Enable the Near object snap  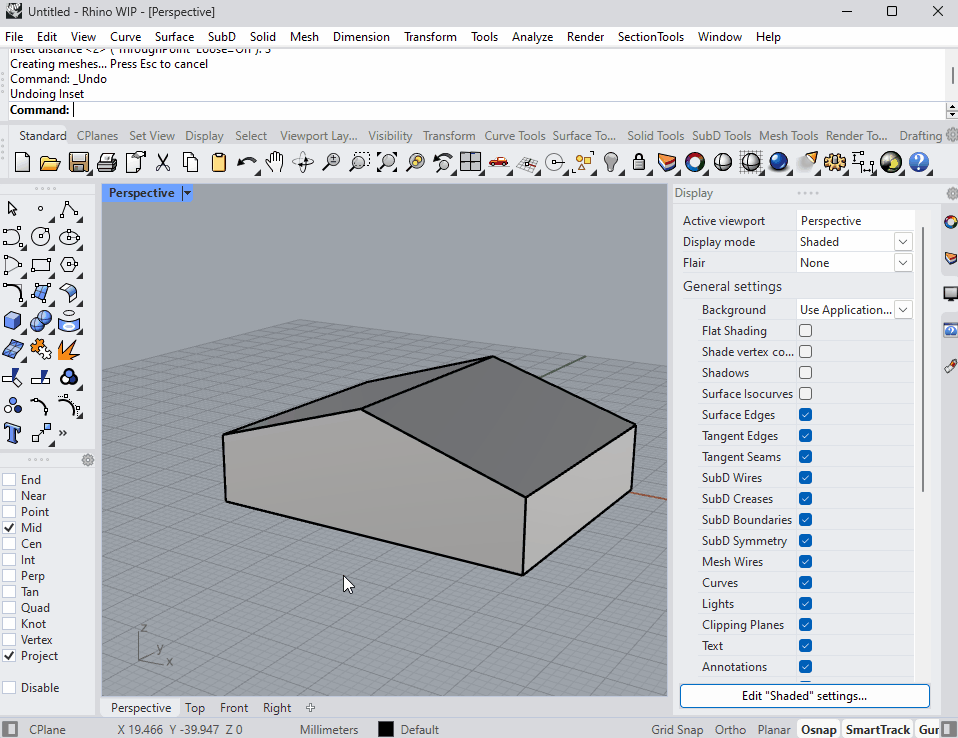tap(9, 495)
